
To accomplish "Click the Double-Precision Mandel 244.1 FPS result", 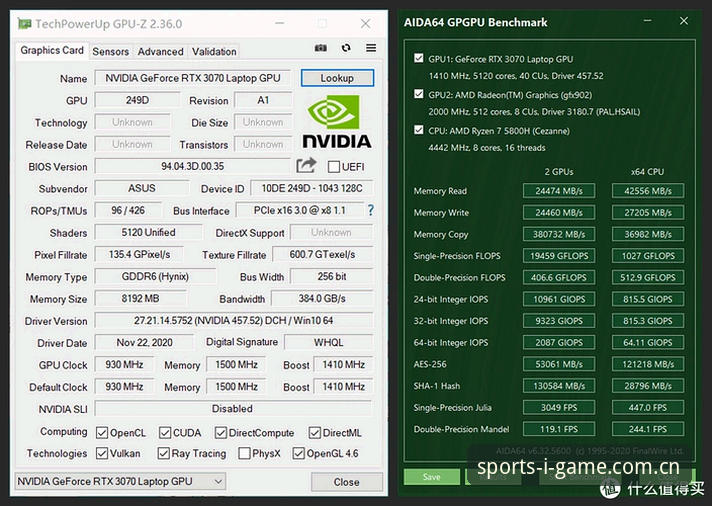I will (648, 429).
